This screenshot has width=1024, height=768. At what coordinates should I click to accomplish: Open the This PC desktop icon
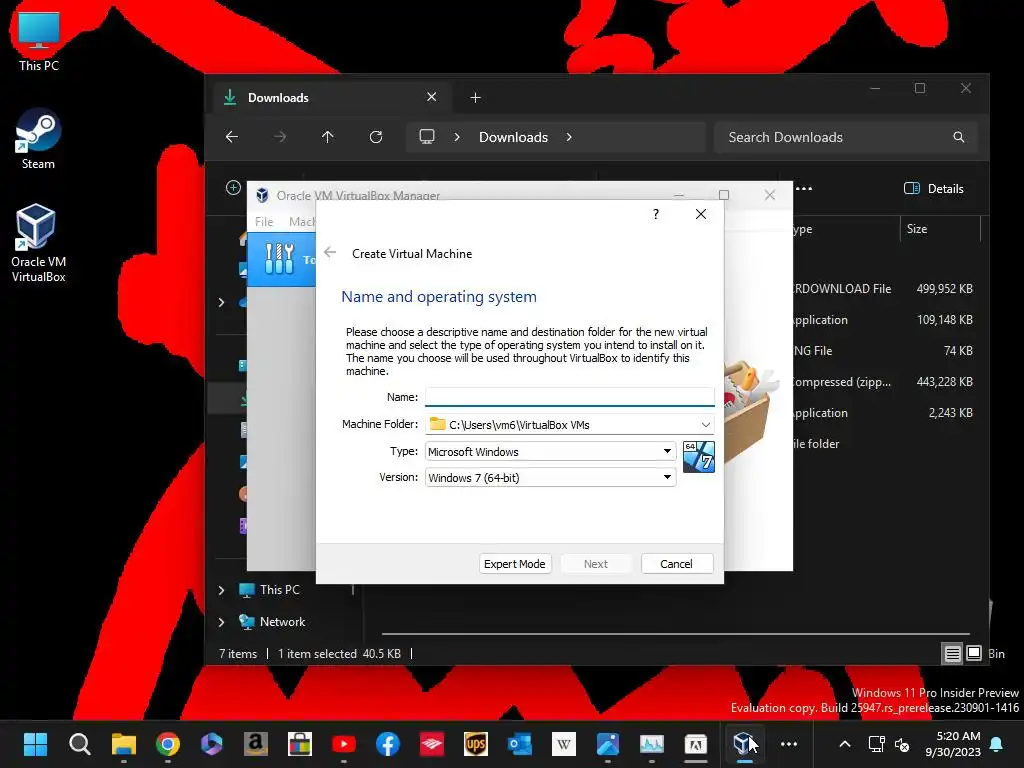[39, 41]
